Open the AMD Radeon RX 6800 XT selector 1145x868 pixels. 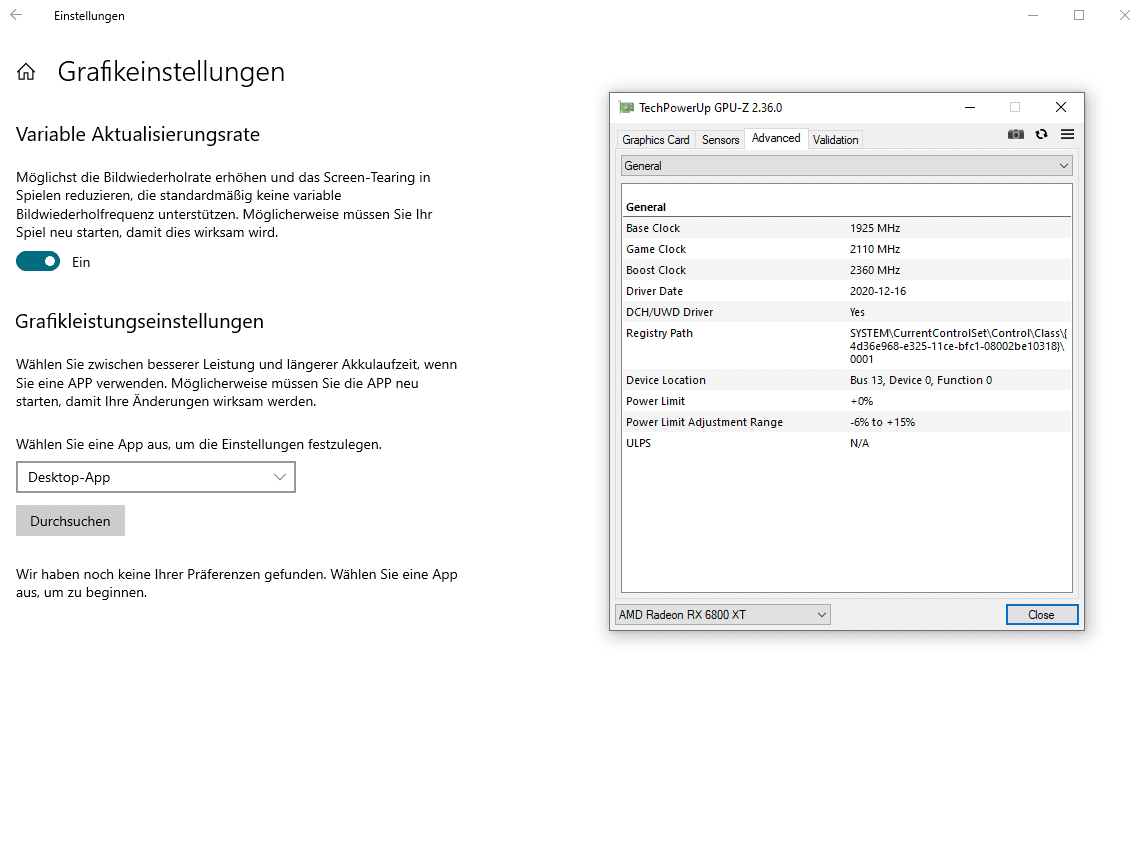722,615
